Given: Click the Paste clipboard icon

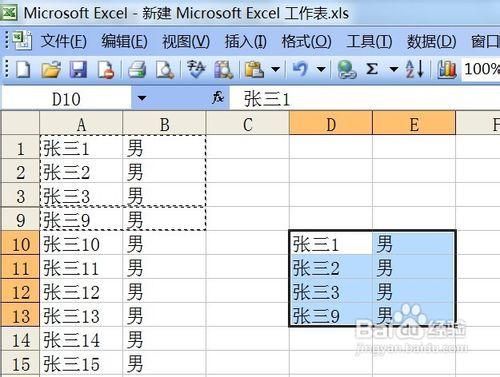Looking at the screenshot, I should (254, 70).
